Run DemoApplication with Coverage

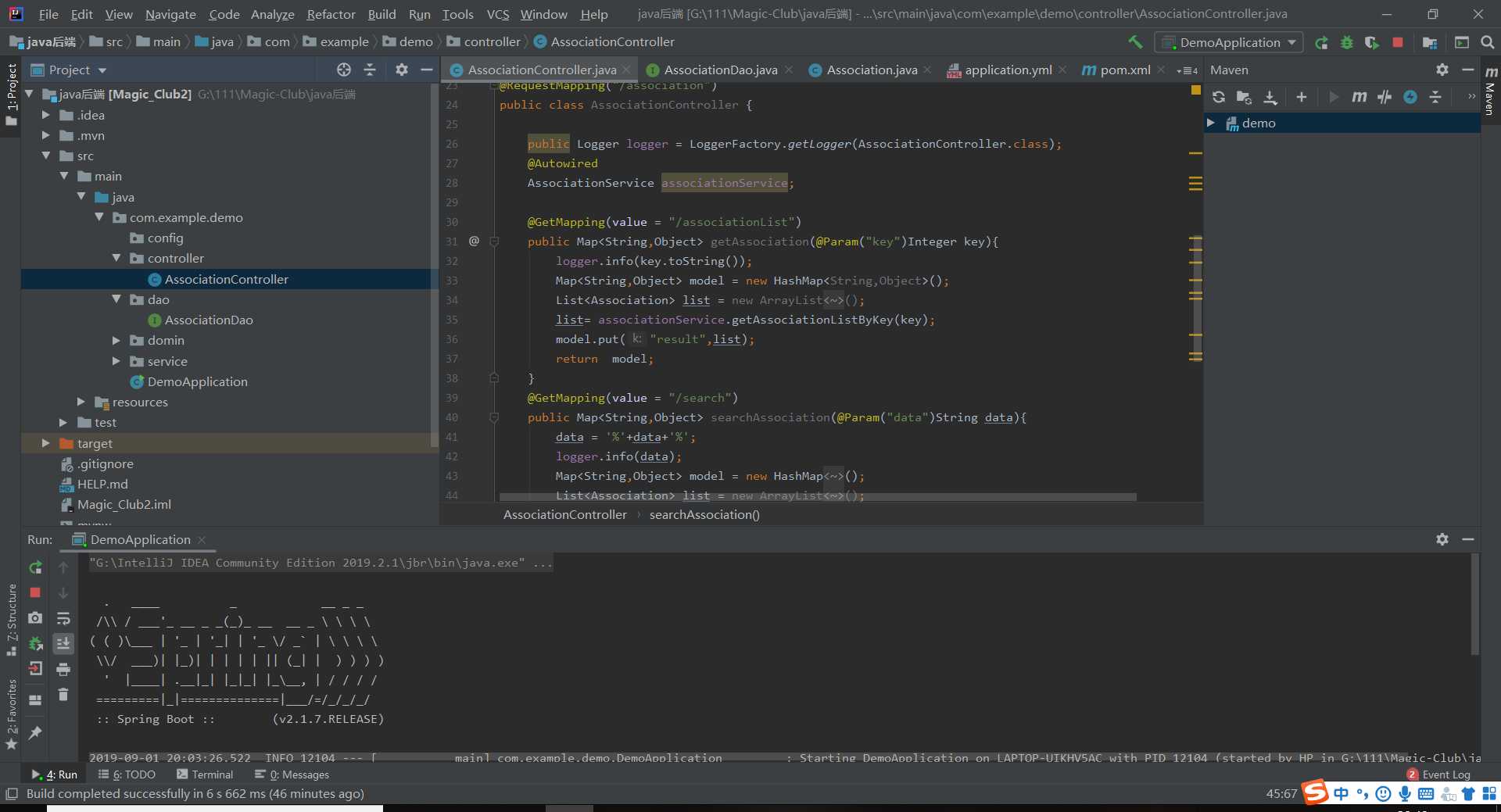pyautogui.click(x=1372, y=42)
